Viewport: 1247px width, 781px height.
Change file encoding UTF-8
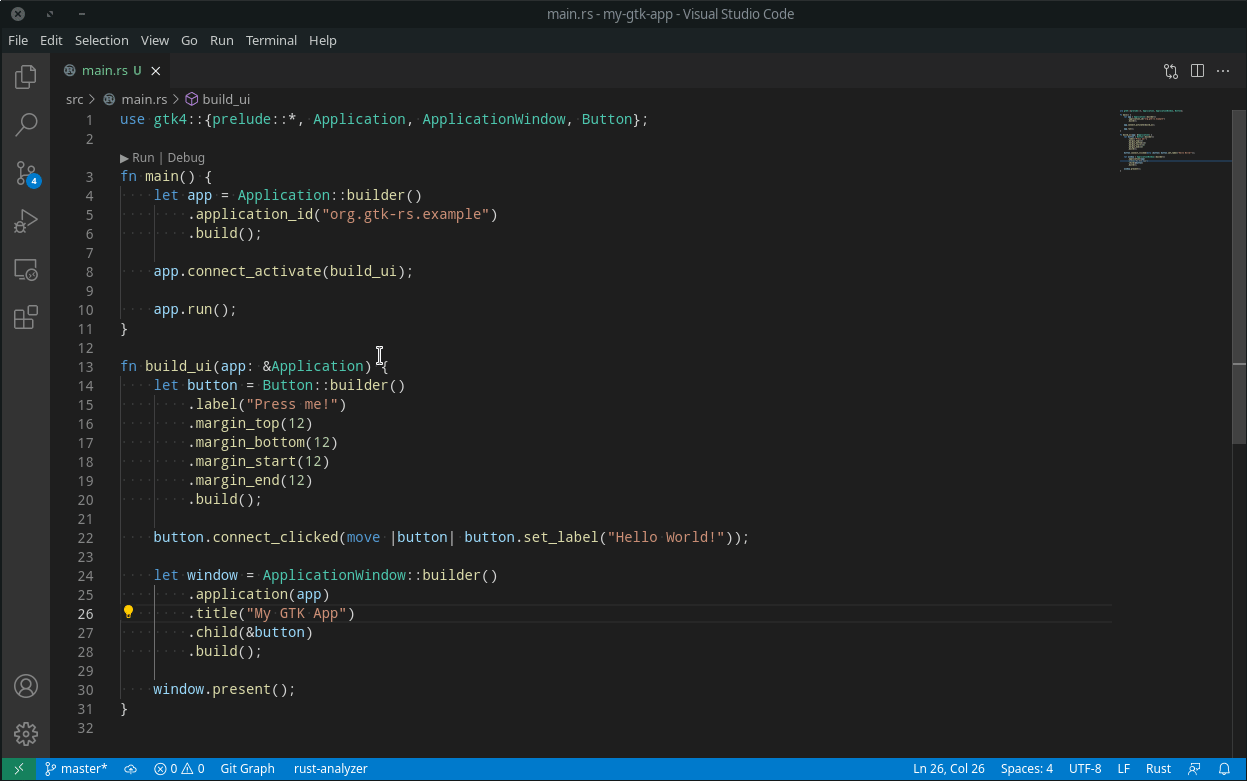point(1085,769)
